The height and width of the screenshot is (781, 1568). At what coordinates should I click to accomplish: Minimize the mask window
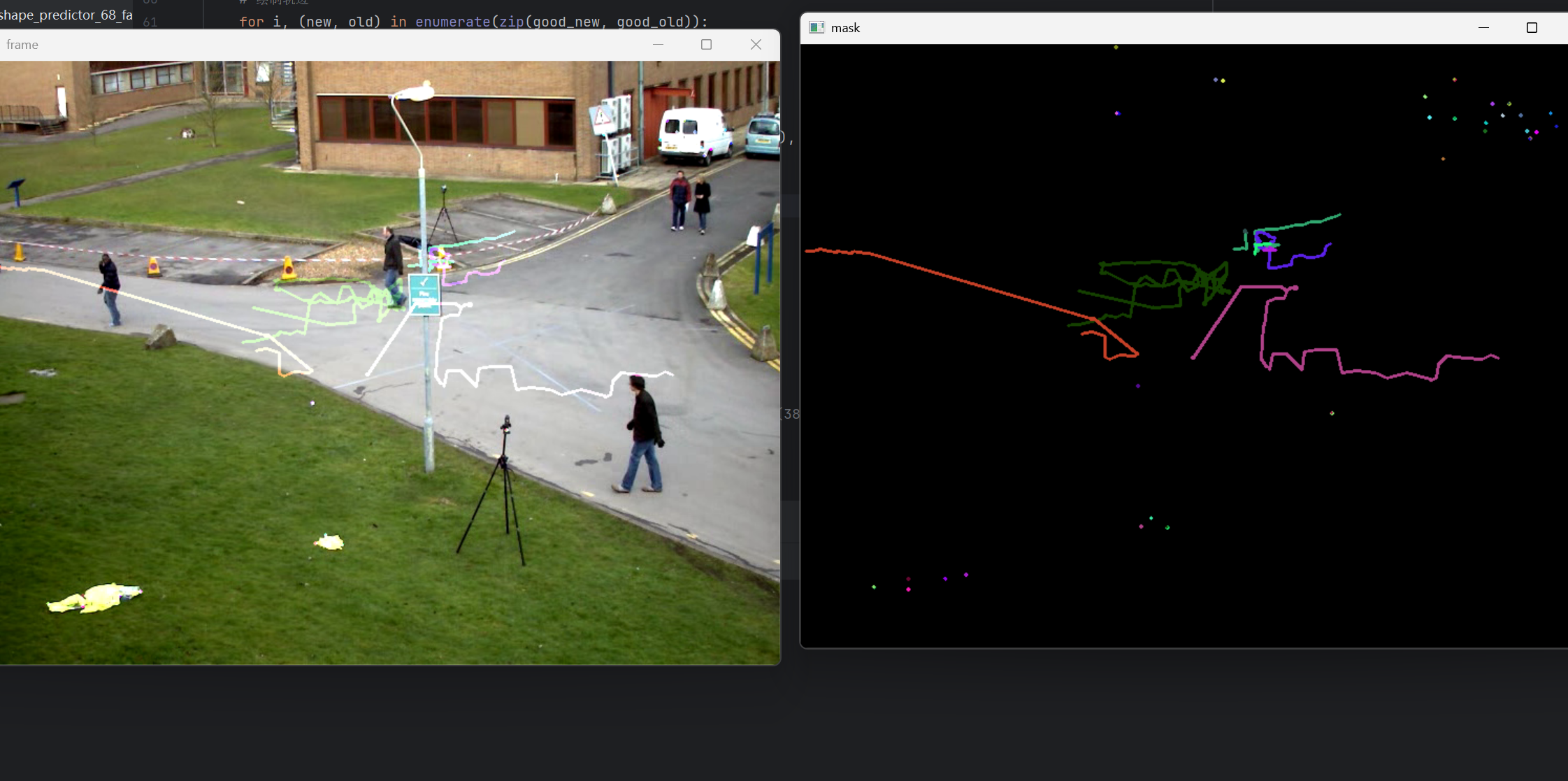(x=1483, y=28)
